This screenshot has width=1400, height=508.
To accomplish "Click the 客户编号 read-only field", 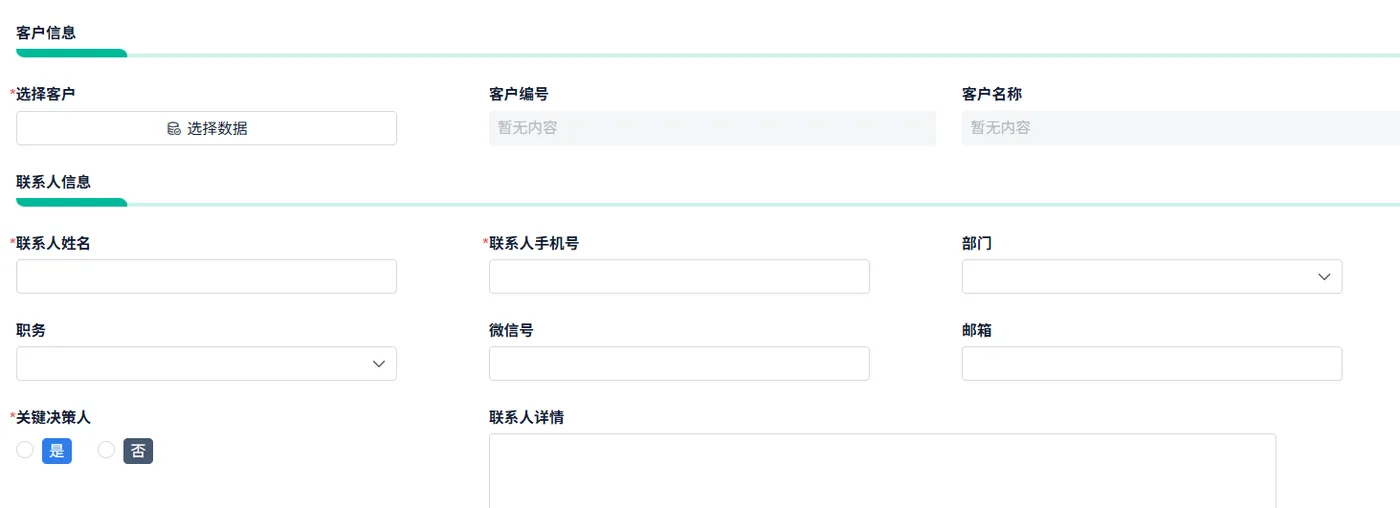I will pos(712,128).
